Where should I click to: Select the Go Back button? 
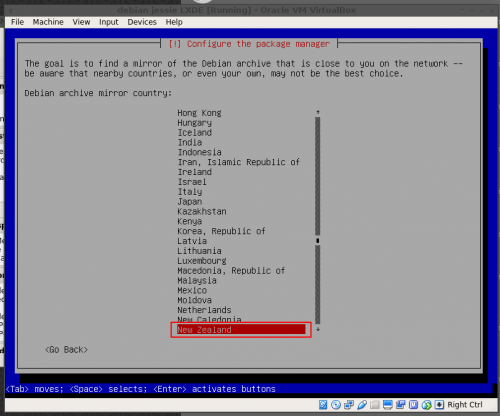pos(66,350)
